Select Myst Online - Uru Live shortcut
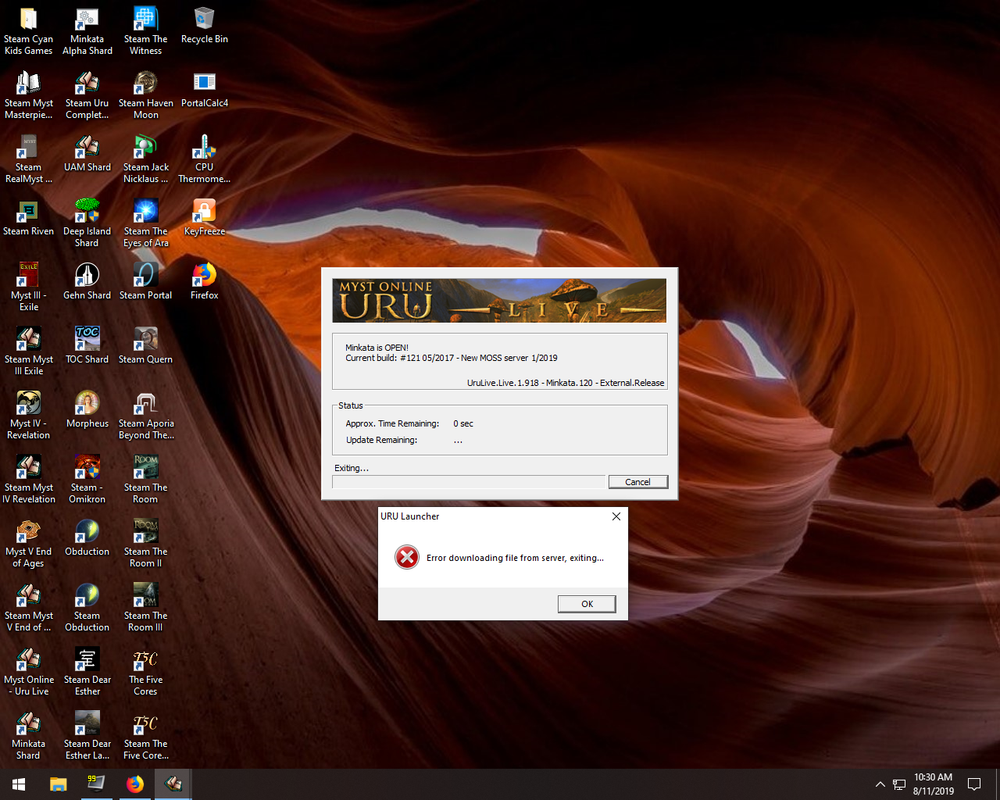Image resolution: width=1000 pixels, height=800 pixels. tap(29, 672)
